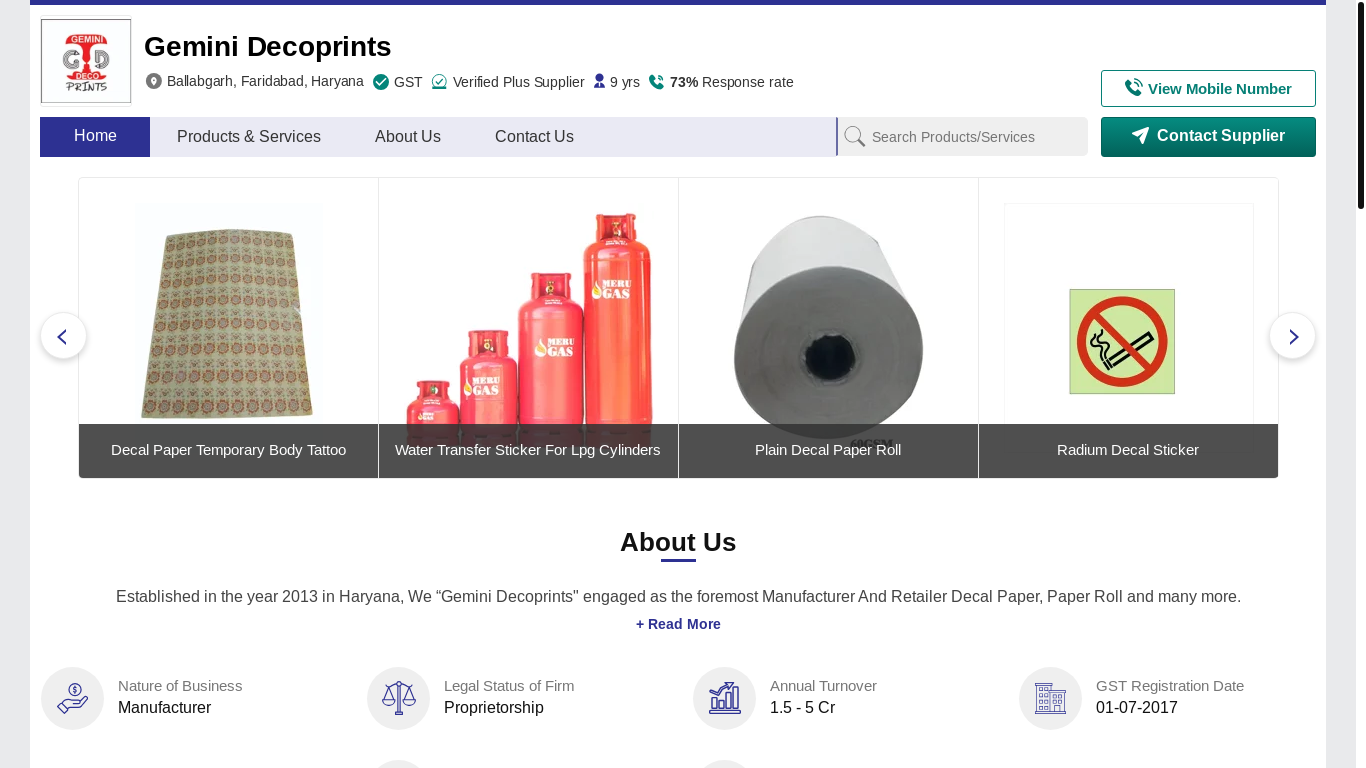Click the GST verified checkmark icon

click(x=381, y=82)
